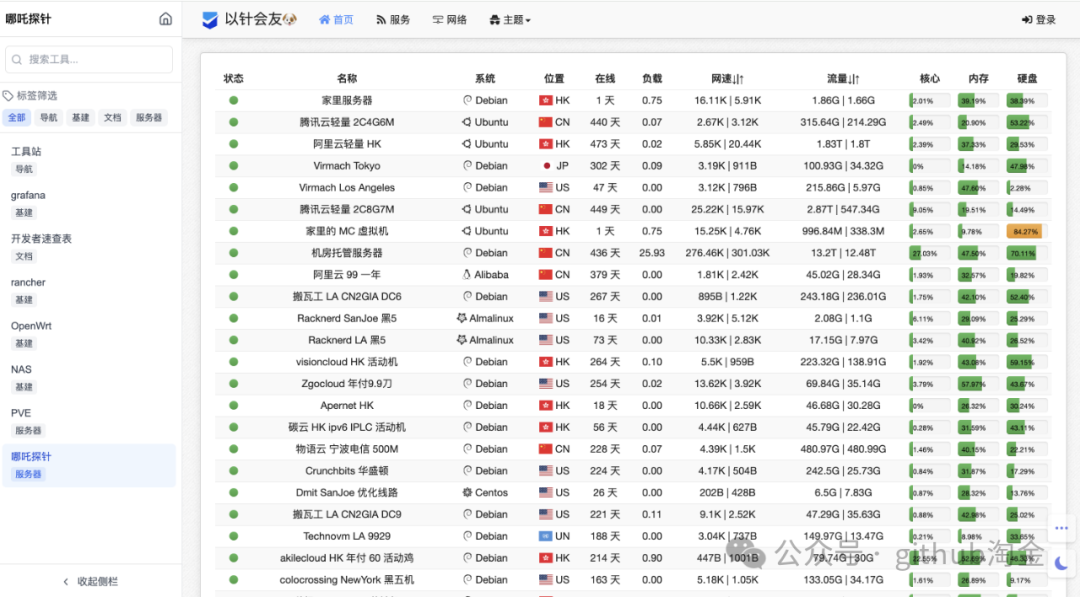Select colocrossing NewYork 黑五机 row name

[x=346, y=580]
